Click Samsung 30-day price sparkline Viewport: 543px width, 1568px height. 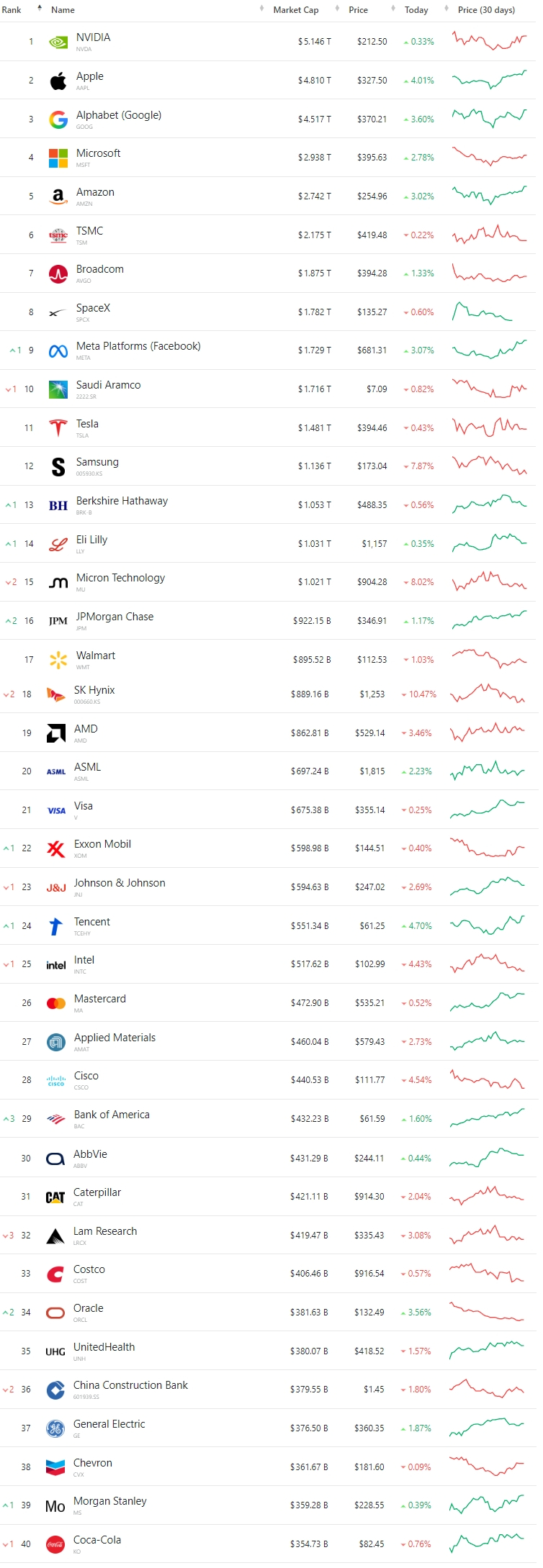point(490,465)
